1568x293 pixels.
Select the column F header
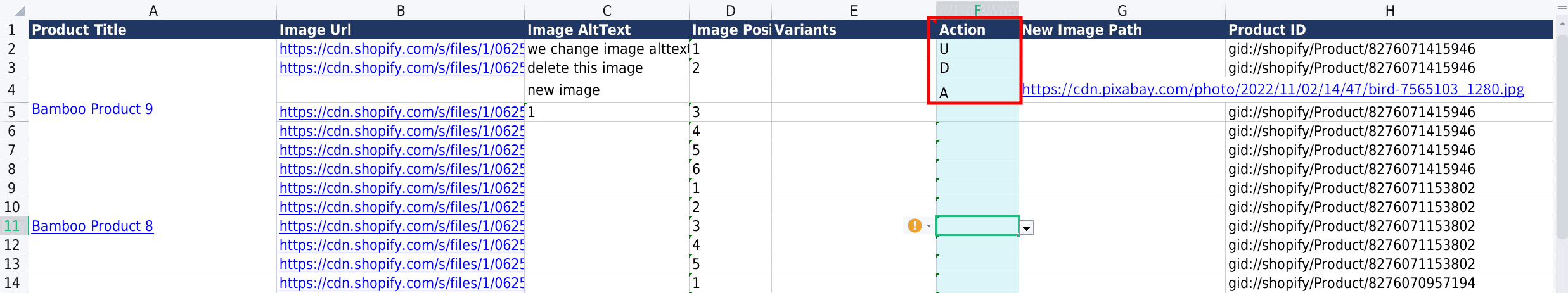click(977, 10)
